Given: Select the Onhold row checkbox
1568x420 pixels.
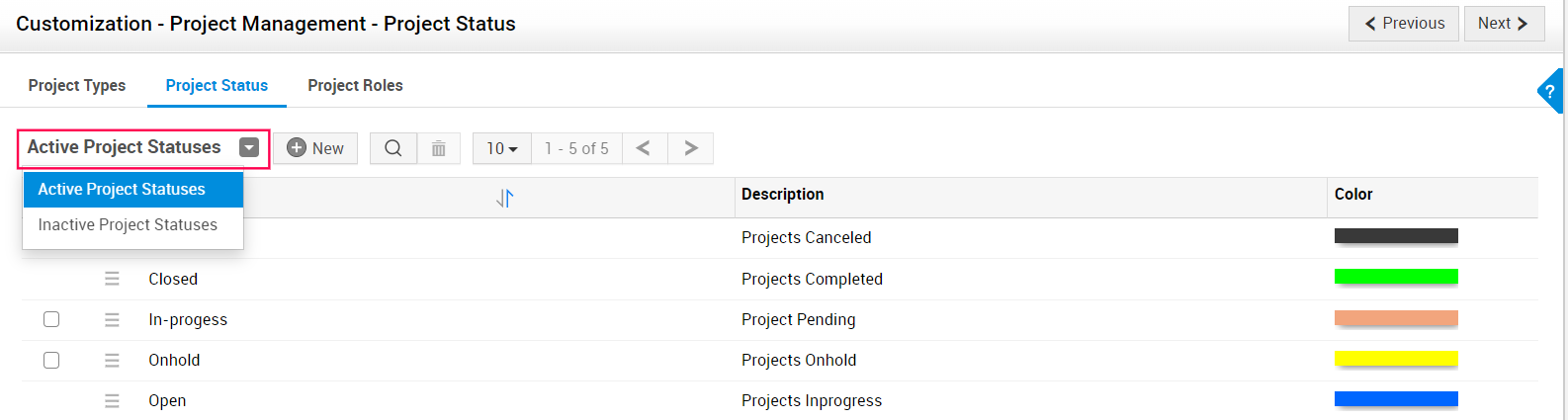Looking at the screenshot, I should [51, 360].
